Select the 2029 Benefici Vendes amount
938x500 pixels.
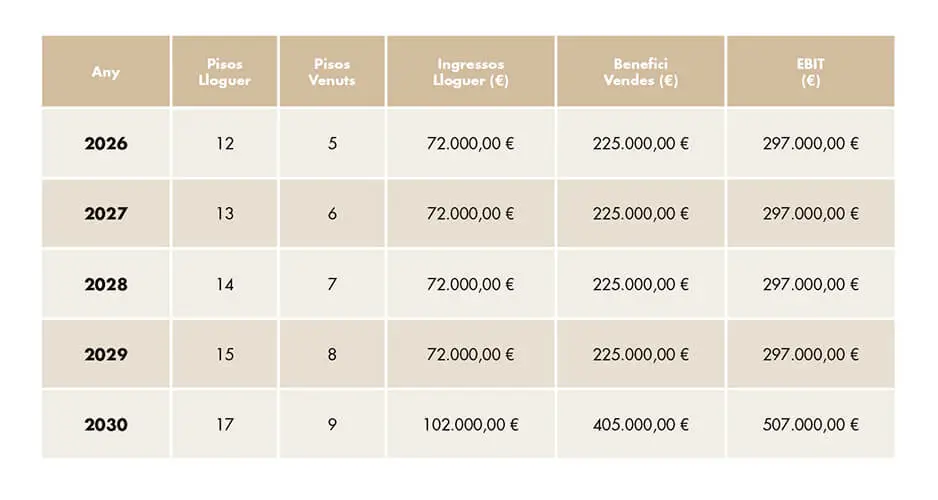coord(641,355)
